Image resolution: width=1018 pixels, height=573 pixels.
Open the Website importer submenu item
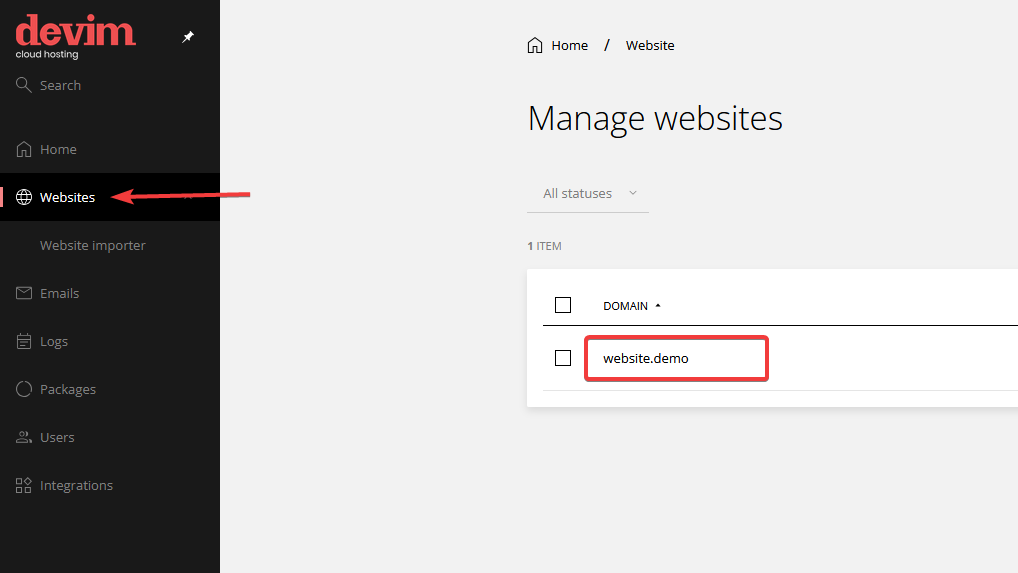pyautogui.click(x=93, y=245)
